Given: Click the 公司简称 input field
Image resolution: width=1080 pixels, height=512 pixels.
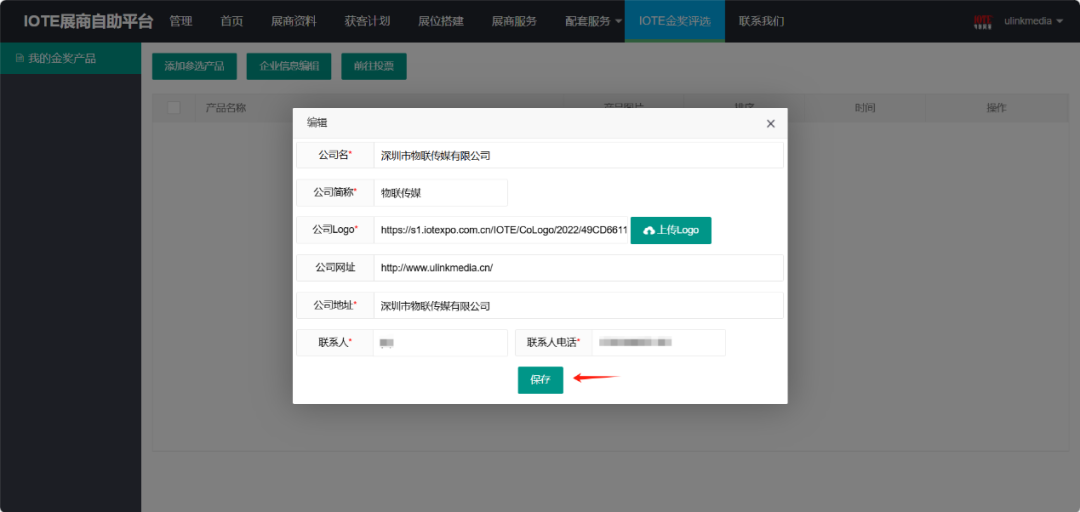Looking at the screenshot, I should pyautogui.click(x=441, y=193).
